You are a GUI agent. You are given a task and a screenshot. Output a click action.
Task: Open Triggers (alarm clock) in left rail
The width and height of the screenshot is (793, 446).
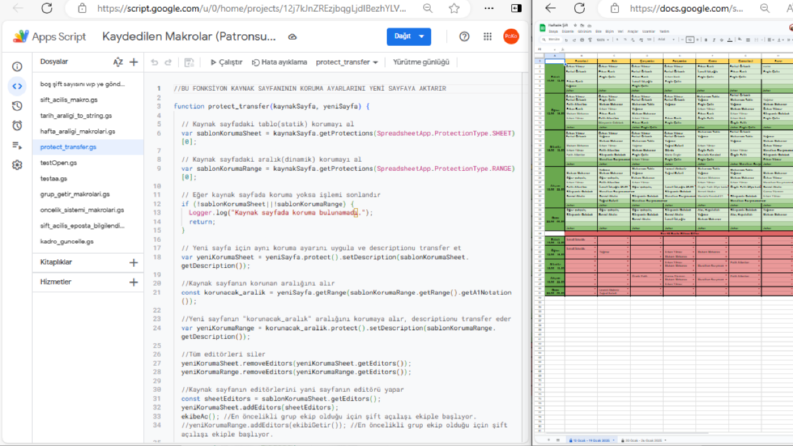pyautogui.click(x=17, y=125)
